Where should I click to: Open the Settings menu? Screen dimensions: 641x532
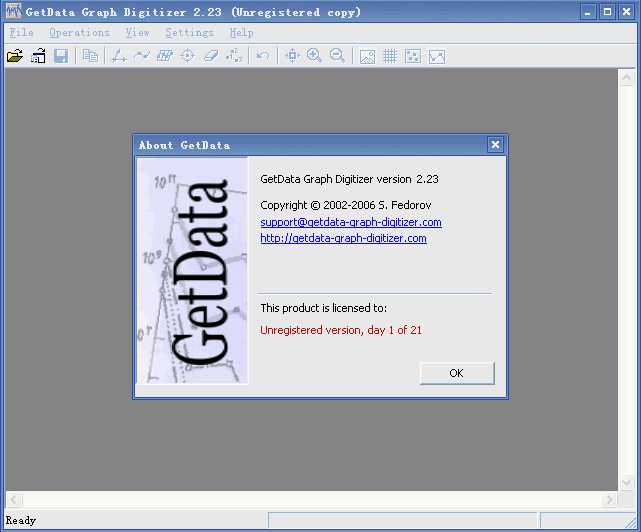[189, 33]
